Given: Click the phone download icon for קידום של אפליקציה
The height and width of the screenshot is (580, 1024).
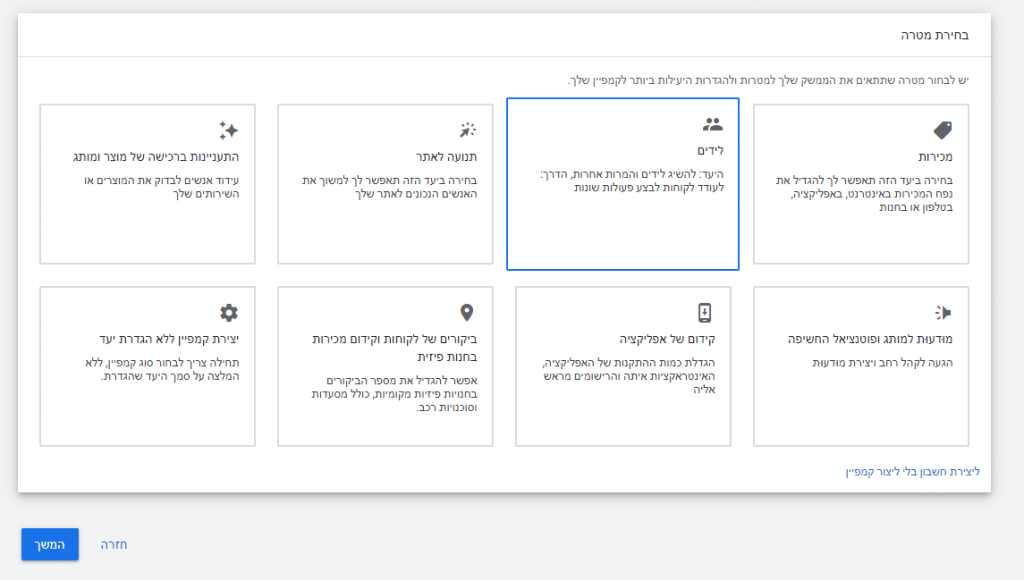Looking at the screenshot, I should (705, 313).
